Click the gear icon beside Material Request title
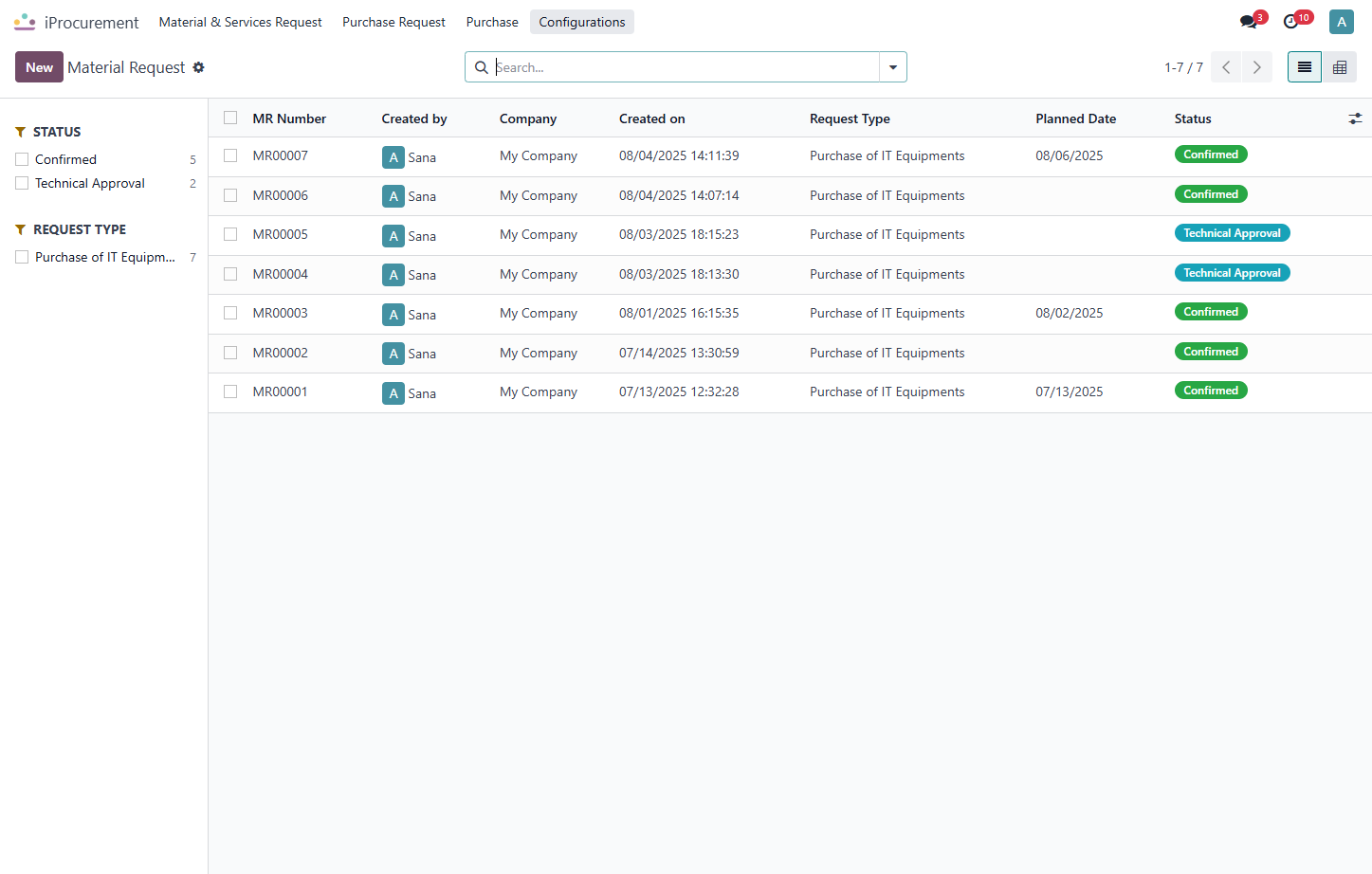1372x874 pixels. click(x=198, y=67)
